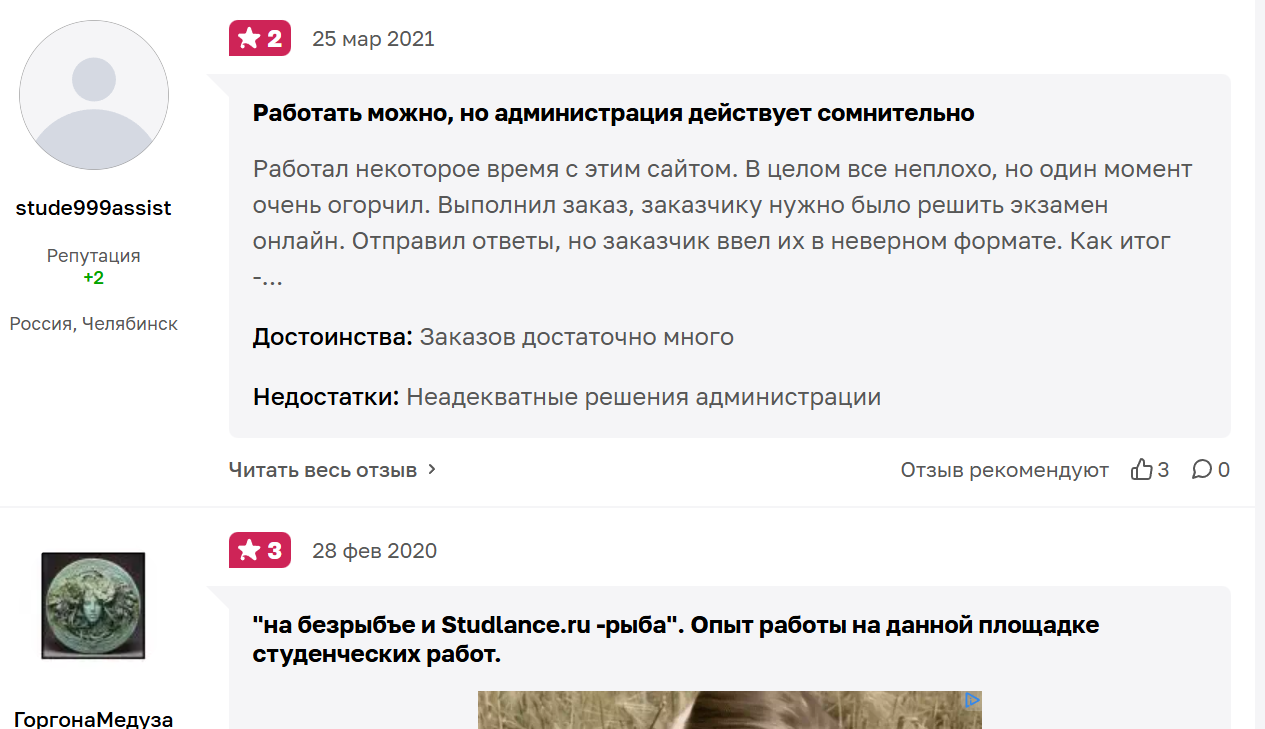Click the 2-star rating badge
The image size is (1265, 729).
click(x=260, y=39)
